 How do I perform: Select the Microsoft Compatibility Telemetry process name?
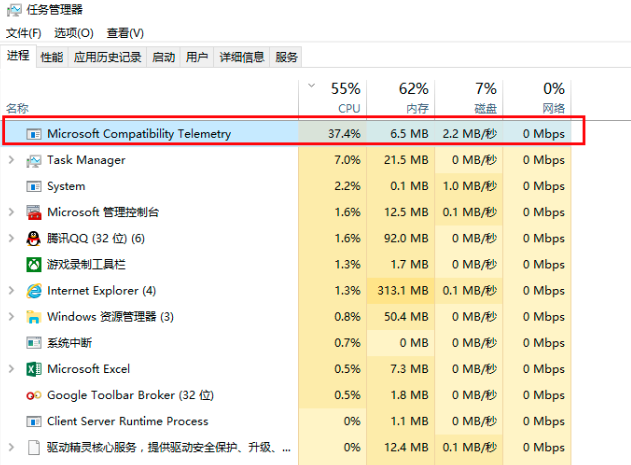click(139, 134)
